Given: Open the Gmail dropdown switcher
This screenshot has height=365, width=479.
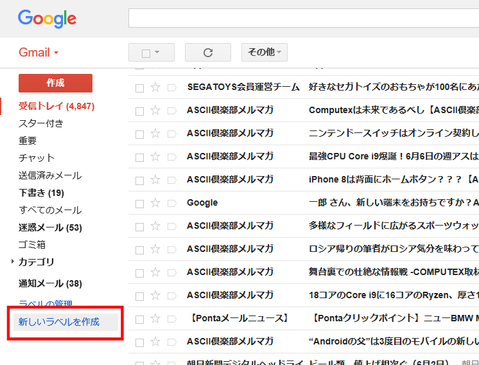Looking at the screenshot, I should click(x=38, y=52).
